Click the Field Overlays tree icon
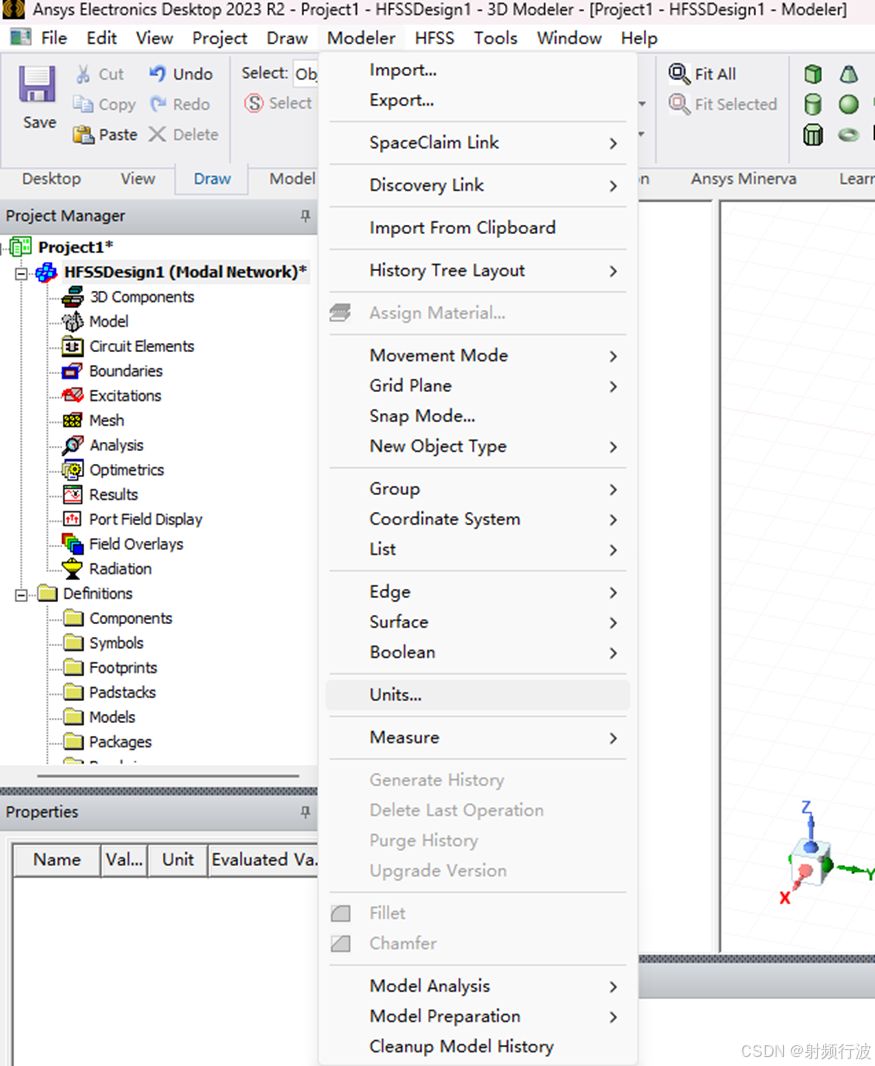This screenshot has height=1066, width=875. 72,544
